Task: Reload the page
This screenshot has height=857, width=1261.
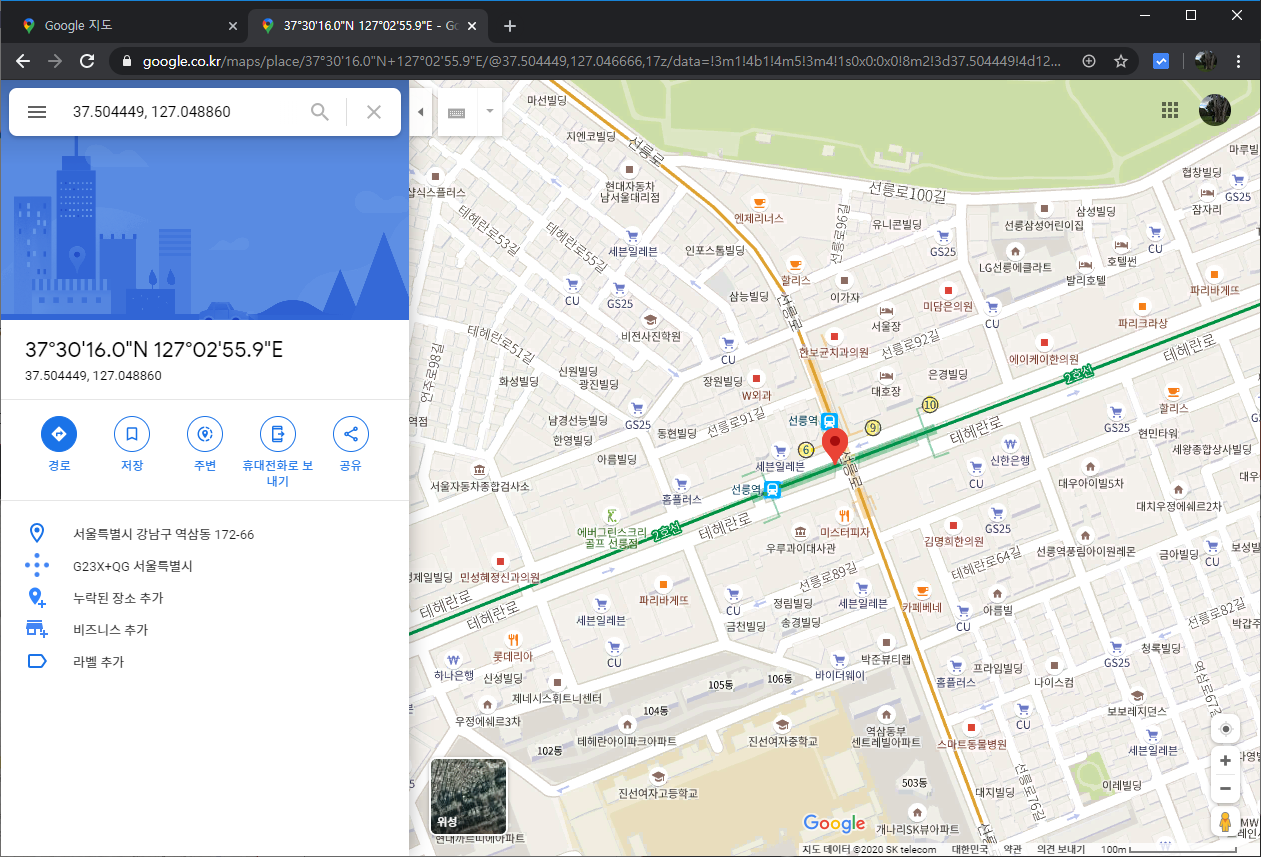Action: coord(87,61)
